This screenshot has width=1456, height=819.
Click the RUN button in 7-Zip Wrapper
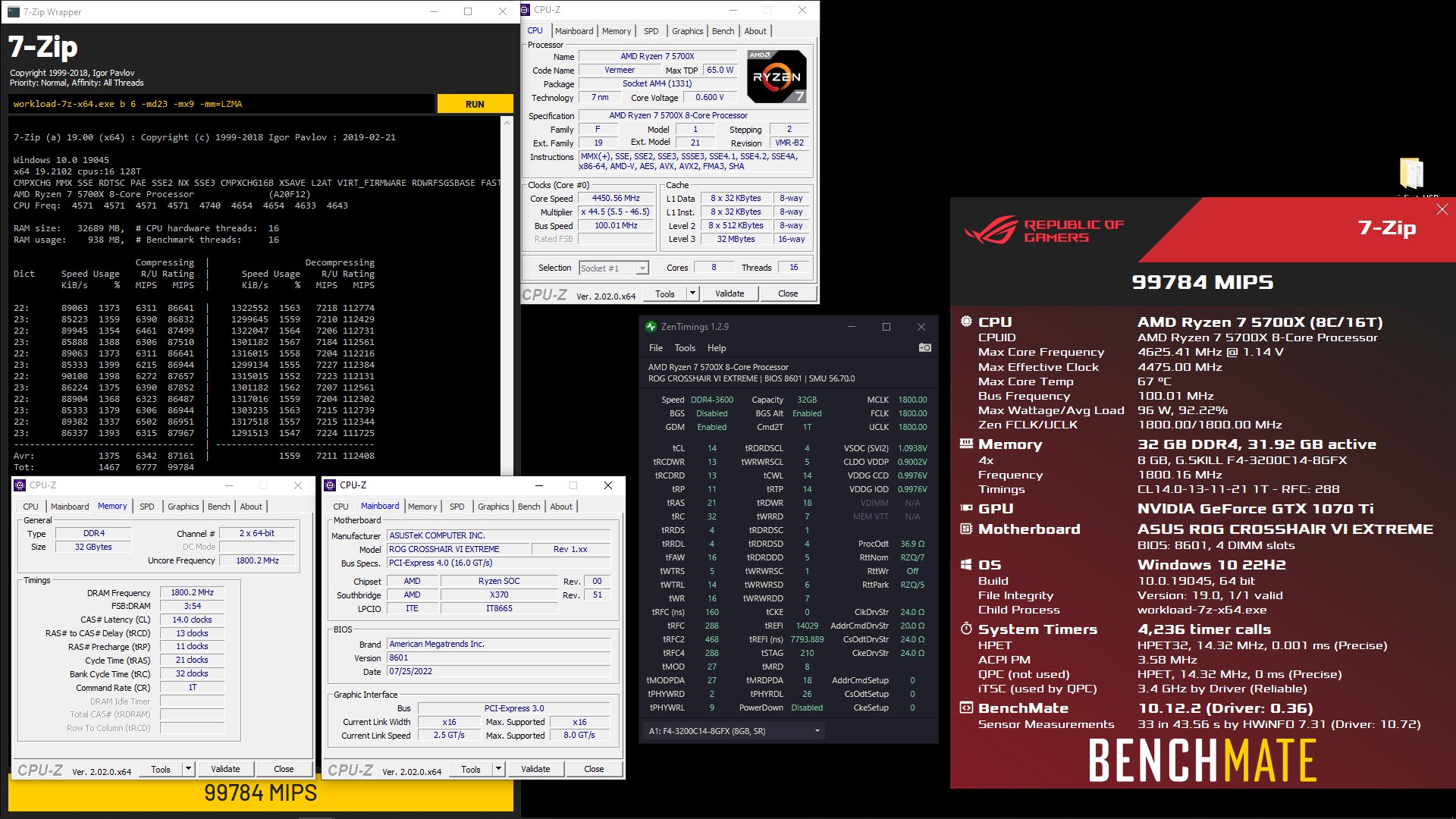click(475, 104)
